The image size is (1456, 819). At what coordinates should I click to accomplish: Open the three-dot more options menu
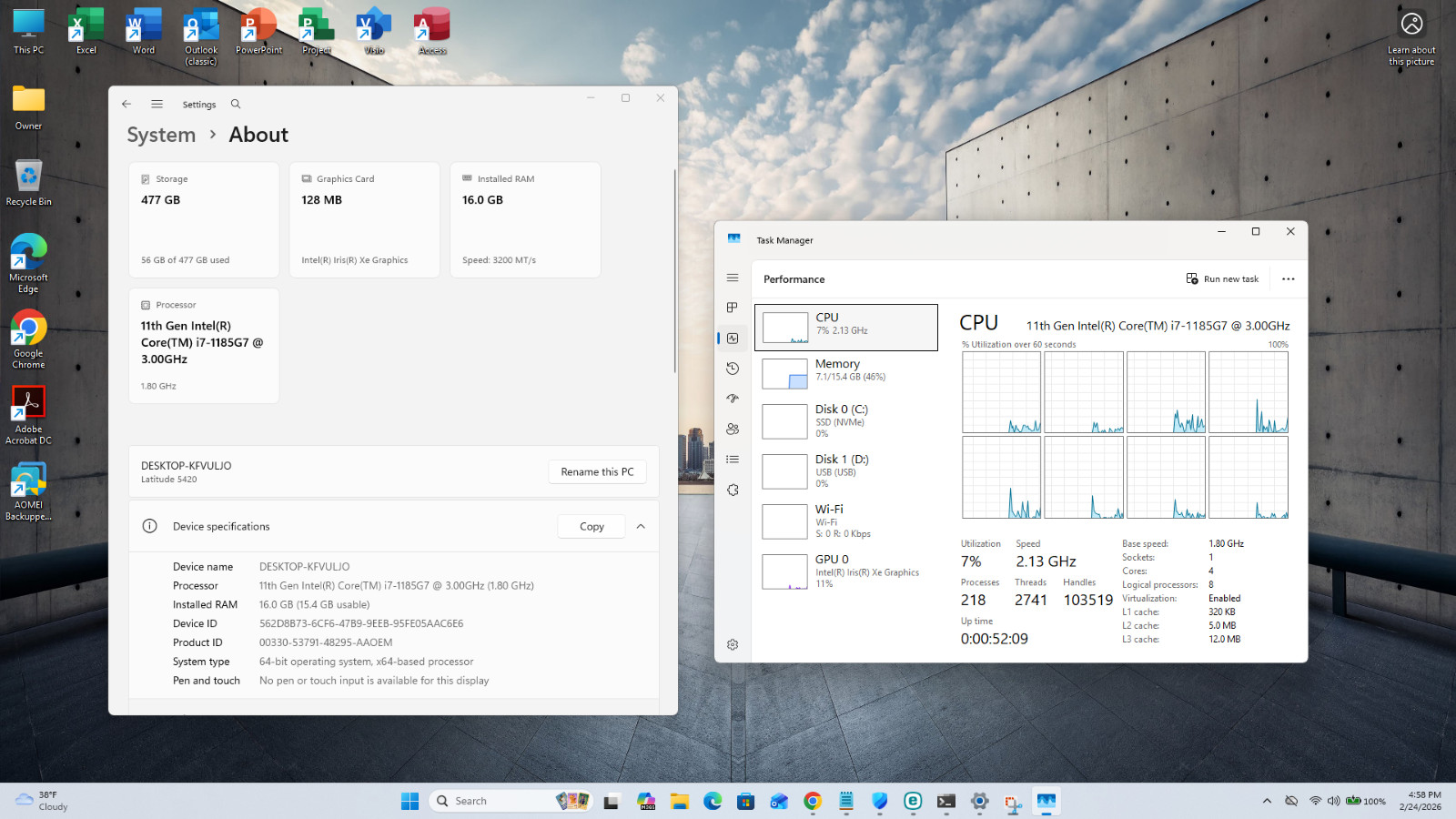1288,279
